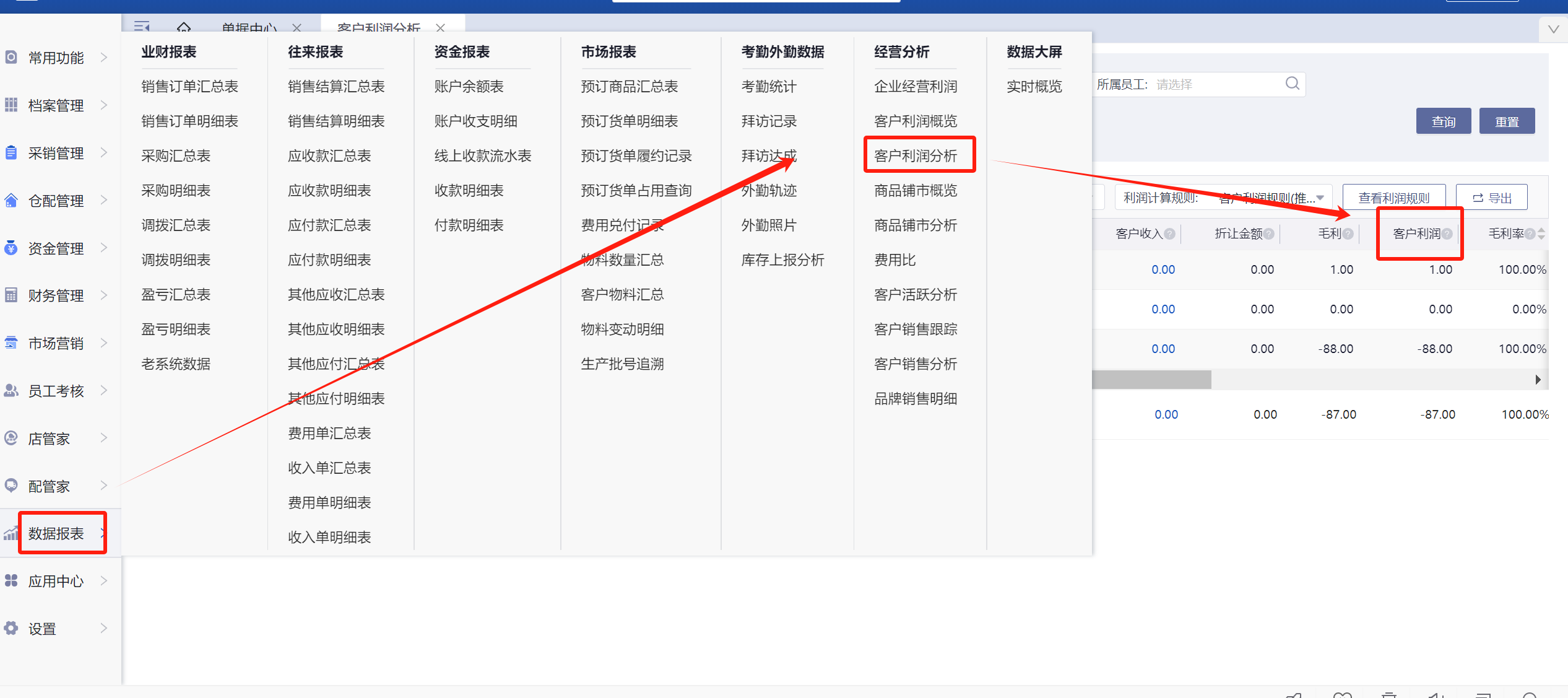The width and height of the screenshot is (1568, 698).
Task: Click the help icon beside 客户利润 column
Action: 1447,234
